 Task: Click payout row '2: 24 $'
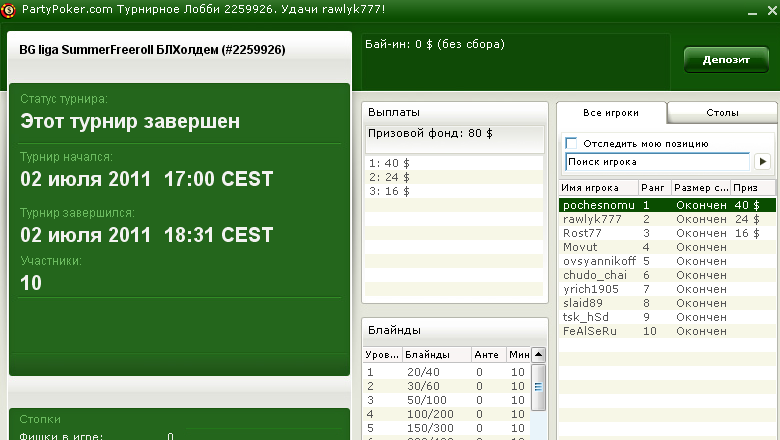454,177
